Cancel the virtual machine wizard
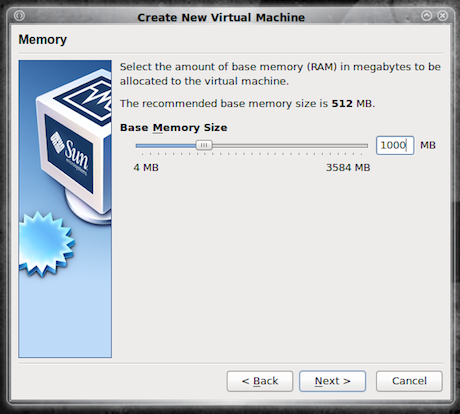This screenshot has height=414, width=460. click(x=409, y=381)
